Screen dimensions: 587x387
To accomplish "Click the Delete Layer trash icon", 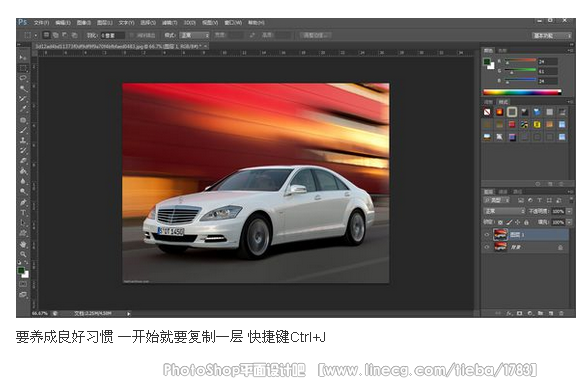I will pyautogui.click(x=561, y=313).
